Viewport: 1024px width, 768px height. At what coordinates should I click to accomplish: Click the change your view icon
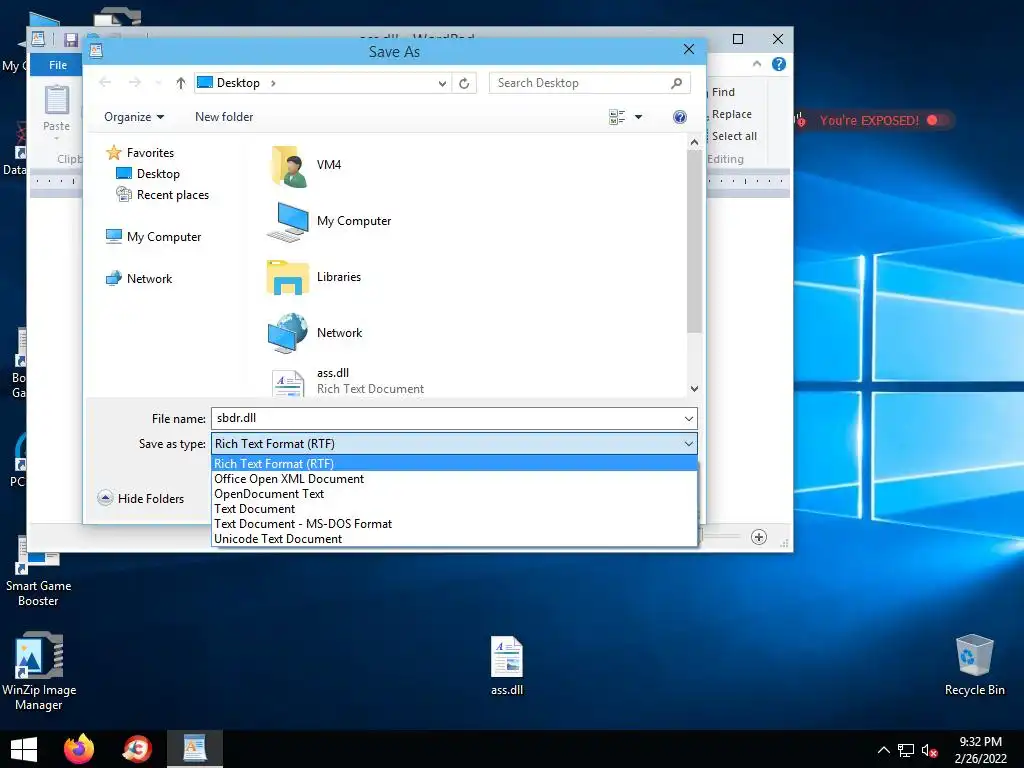(x=617, y=117)
